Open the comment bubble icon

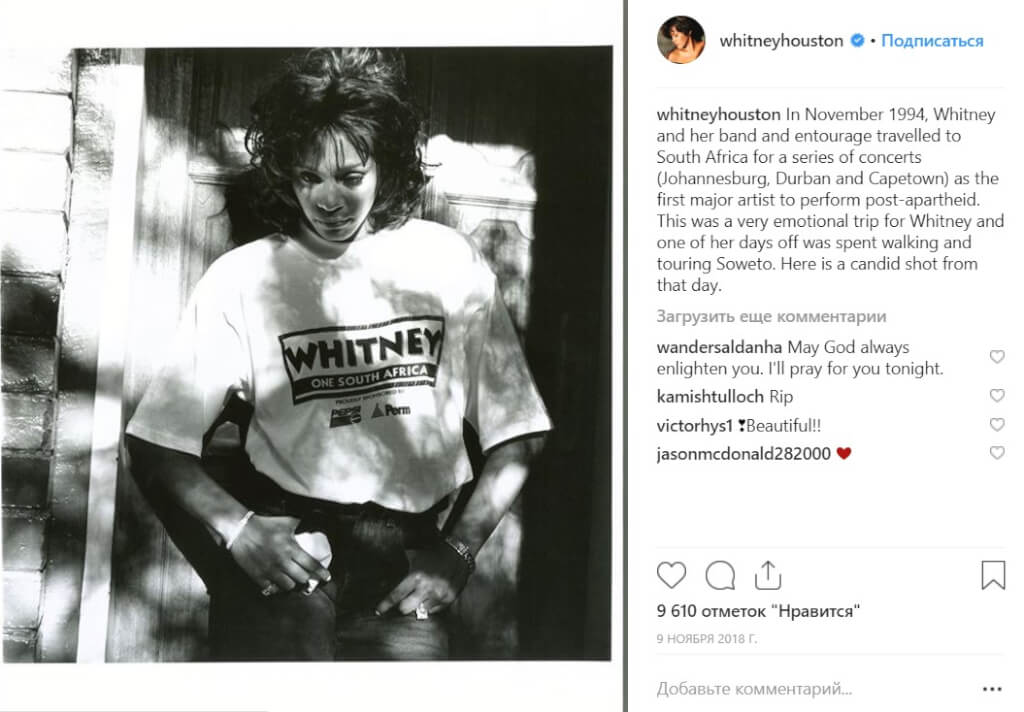pos(720,575)
